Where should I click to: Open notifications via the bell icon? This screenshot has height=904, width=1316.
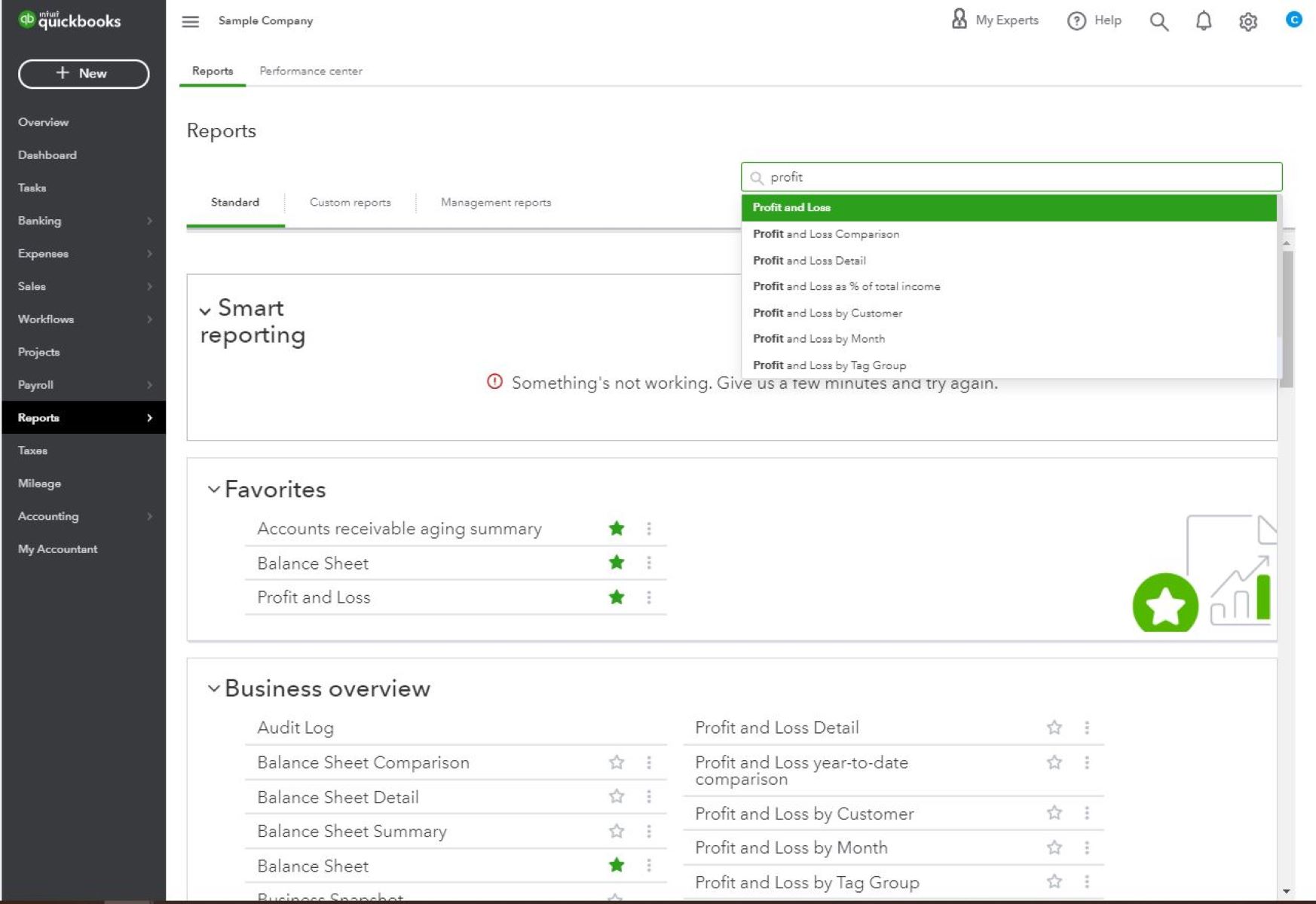(x=1204, y=21)
